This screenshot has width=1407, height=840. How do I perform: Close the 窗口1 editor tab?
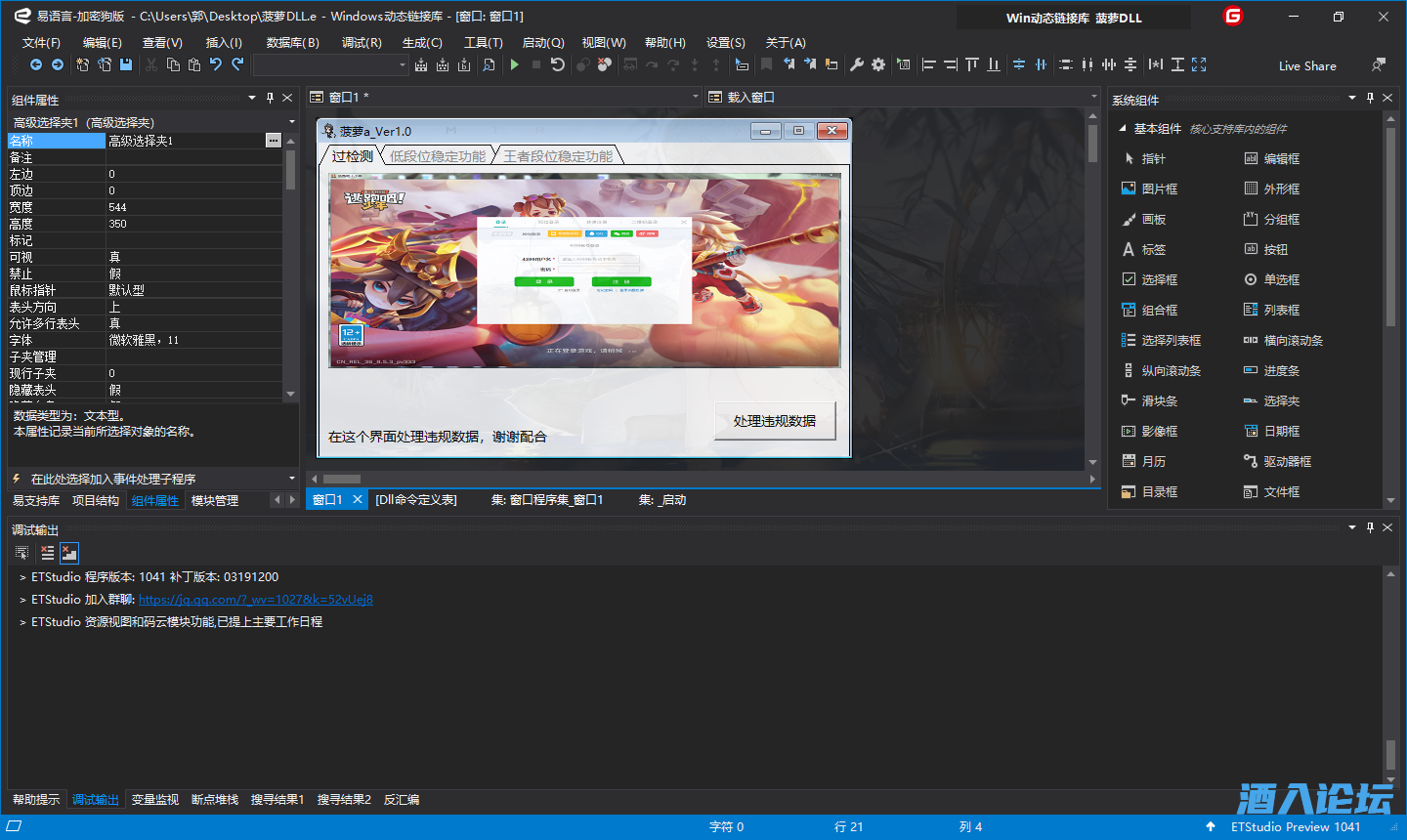pyautogui.click(x=358, y=499)
